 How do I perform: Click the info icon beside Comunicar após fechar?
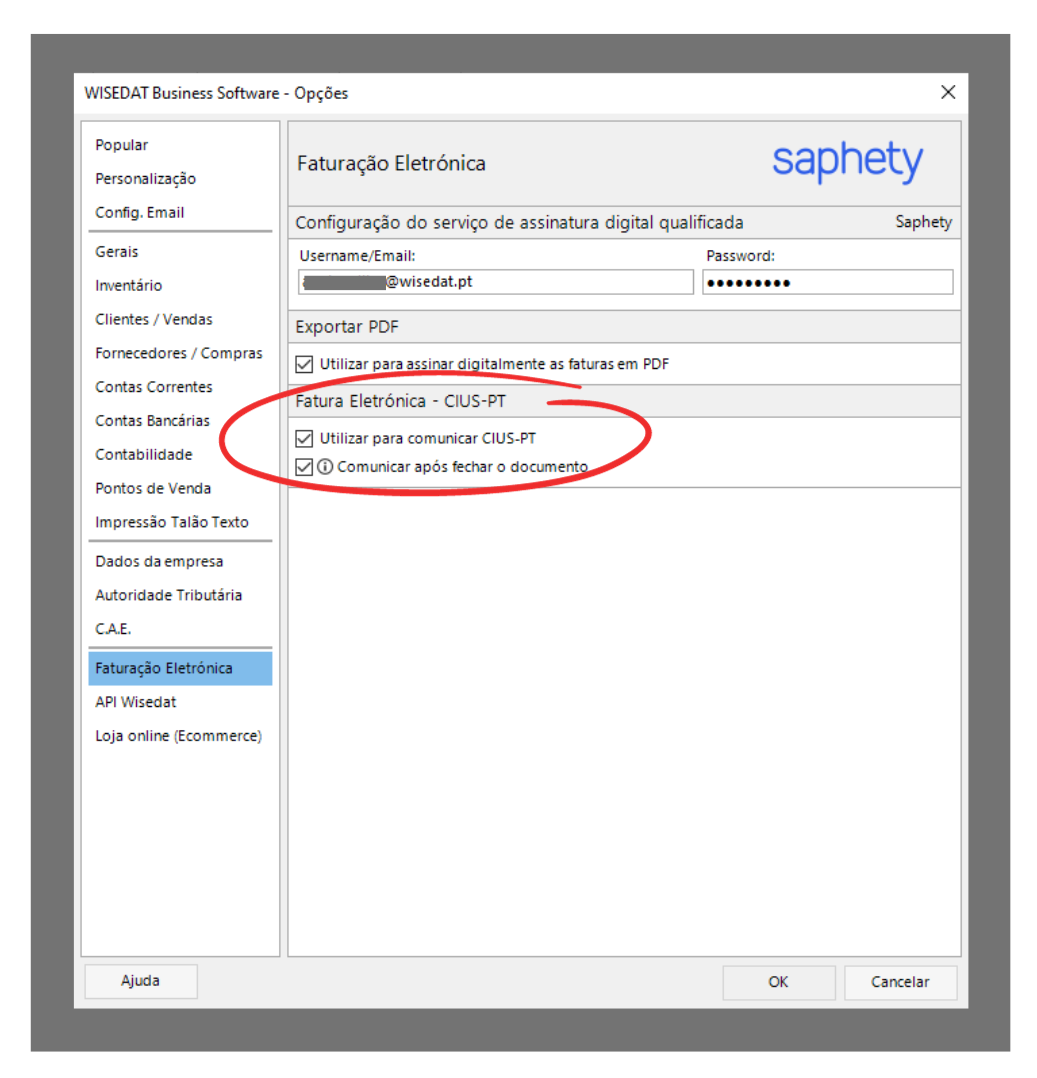325,466
